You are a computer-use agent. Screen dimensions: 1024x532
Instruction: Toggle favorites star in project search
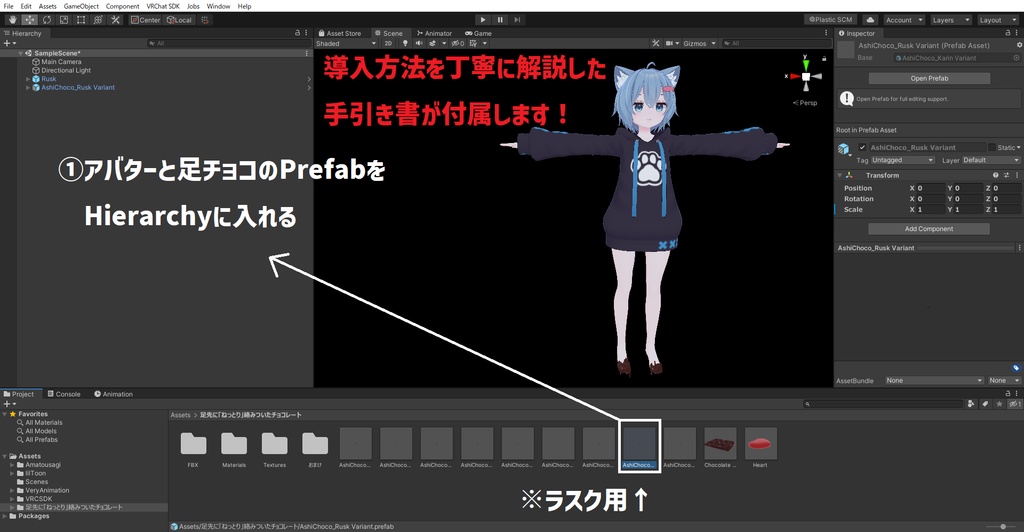click(999, 404)
